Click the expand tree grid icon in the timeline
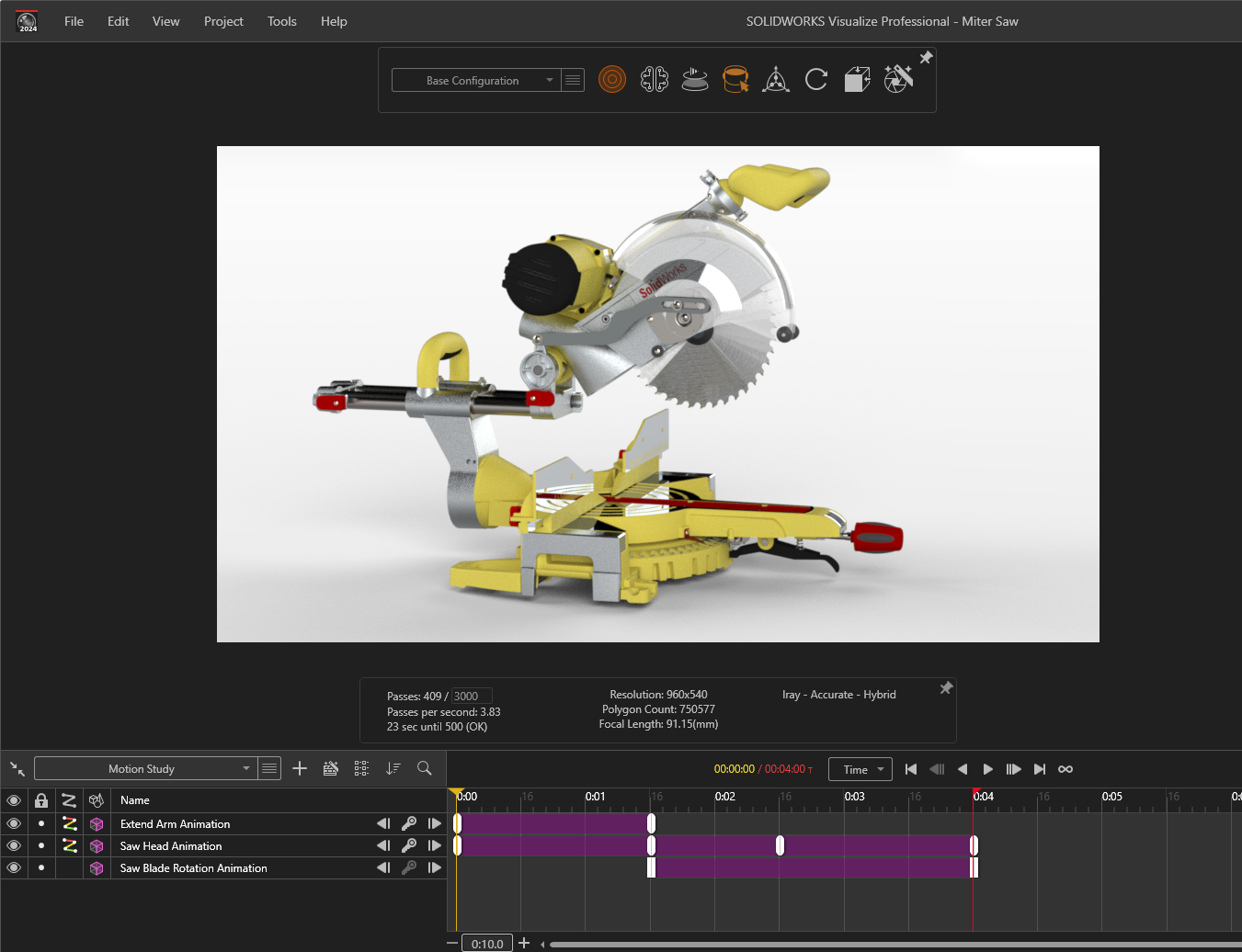This screenshot has height=952, width=1242. 361,768
